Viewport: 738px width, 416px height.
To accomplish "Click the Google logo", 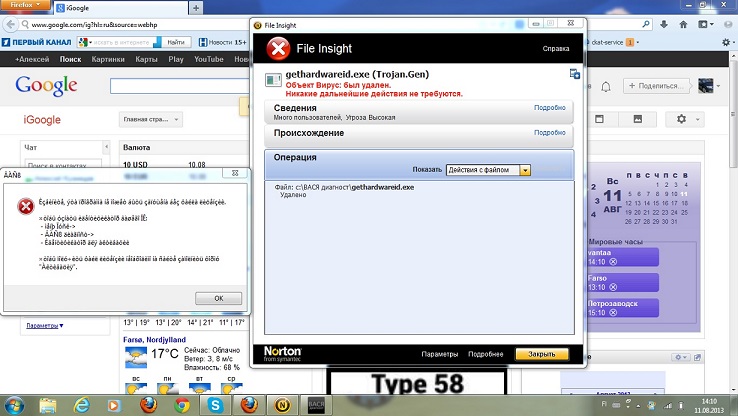I will click(46, 86).
